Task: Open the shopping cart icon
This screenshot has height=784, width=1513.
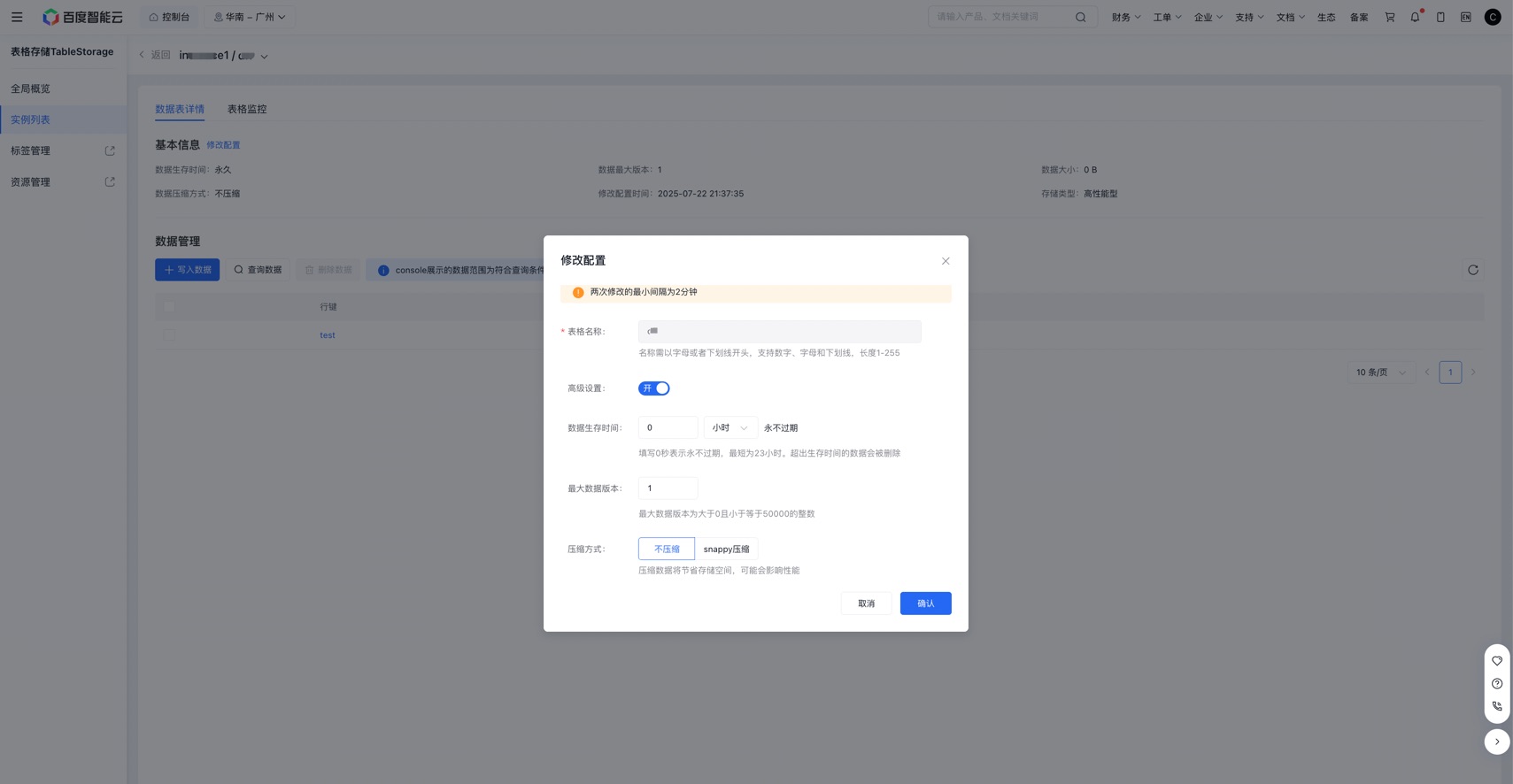Action: [1389, 17]
